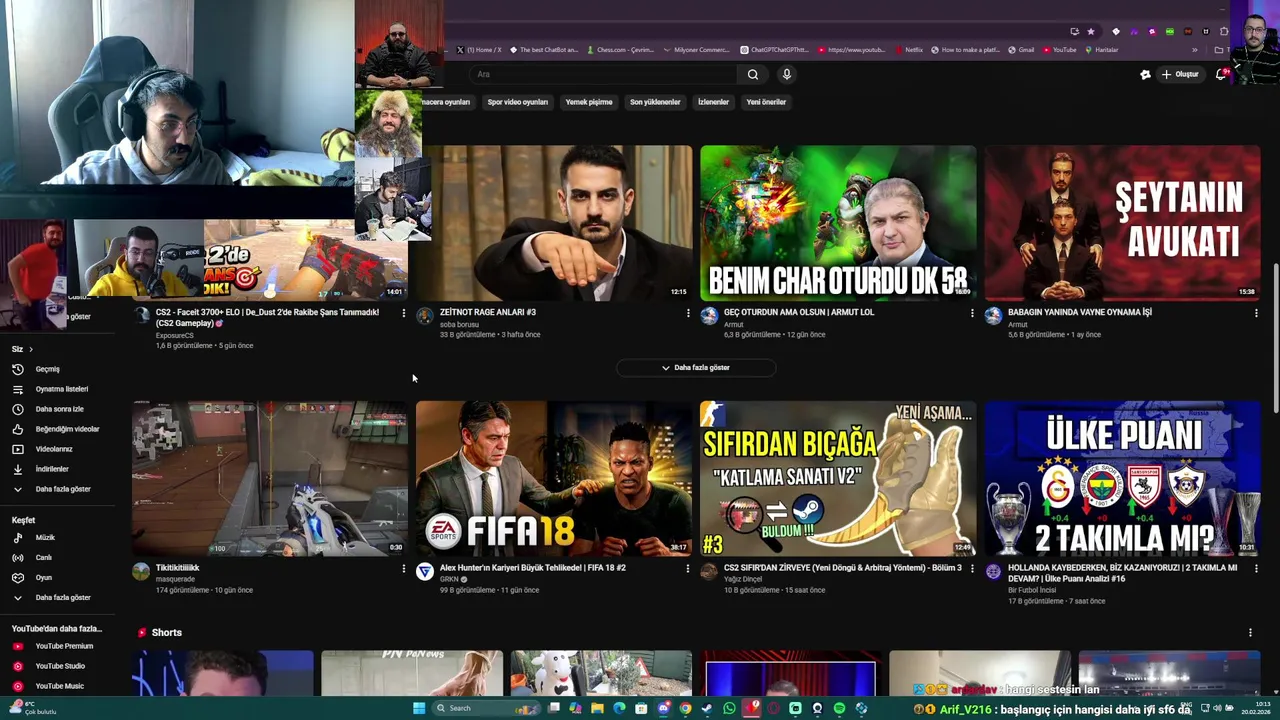Select the Spor video oyunları filter chip

[517, 102]
